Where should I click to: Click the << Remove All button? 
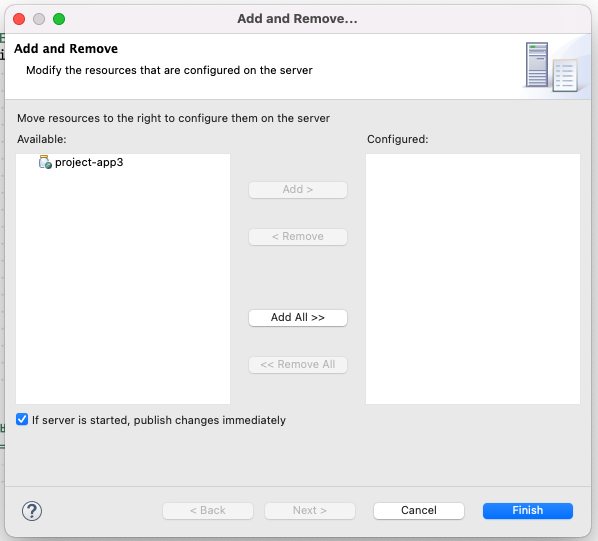pos(298,365)
